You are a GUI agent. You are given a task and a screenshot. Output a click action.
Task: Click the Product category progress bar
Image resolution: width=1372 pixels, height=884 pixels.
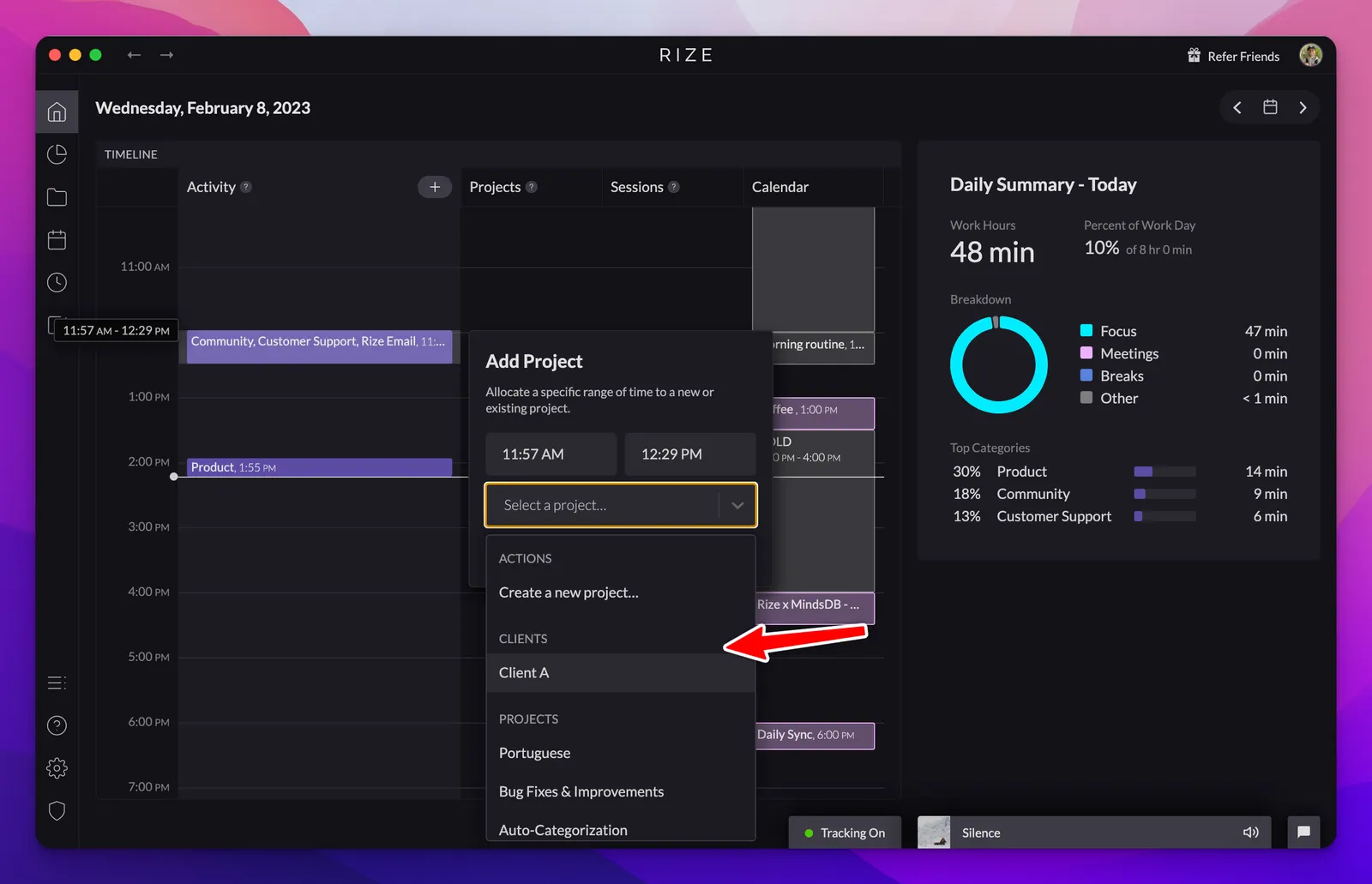click(1164, 472)
